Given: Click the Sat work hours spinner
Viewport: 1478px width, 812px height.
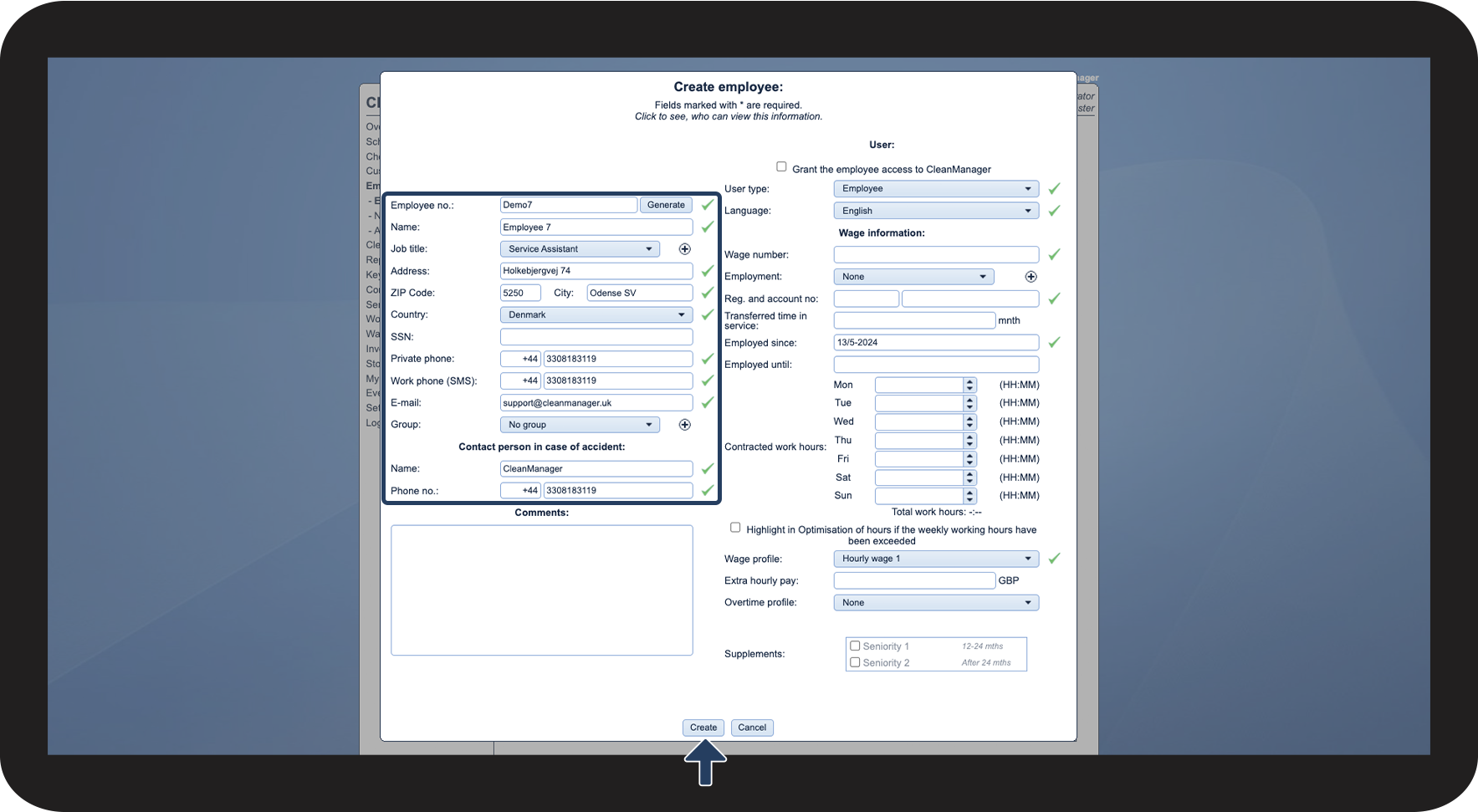Looking at the screenshot, I should coord(970,477).
